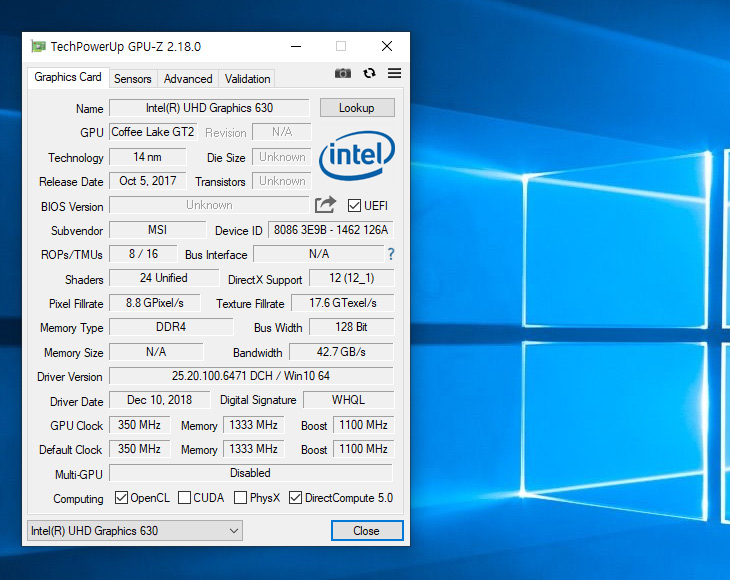Click the Default Clock row Memory 1333 MHz
Viewport: 730px width, 580px height.
tap(254, 449)
